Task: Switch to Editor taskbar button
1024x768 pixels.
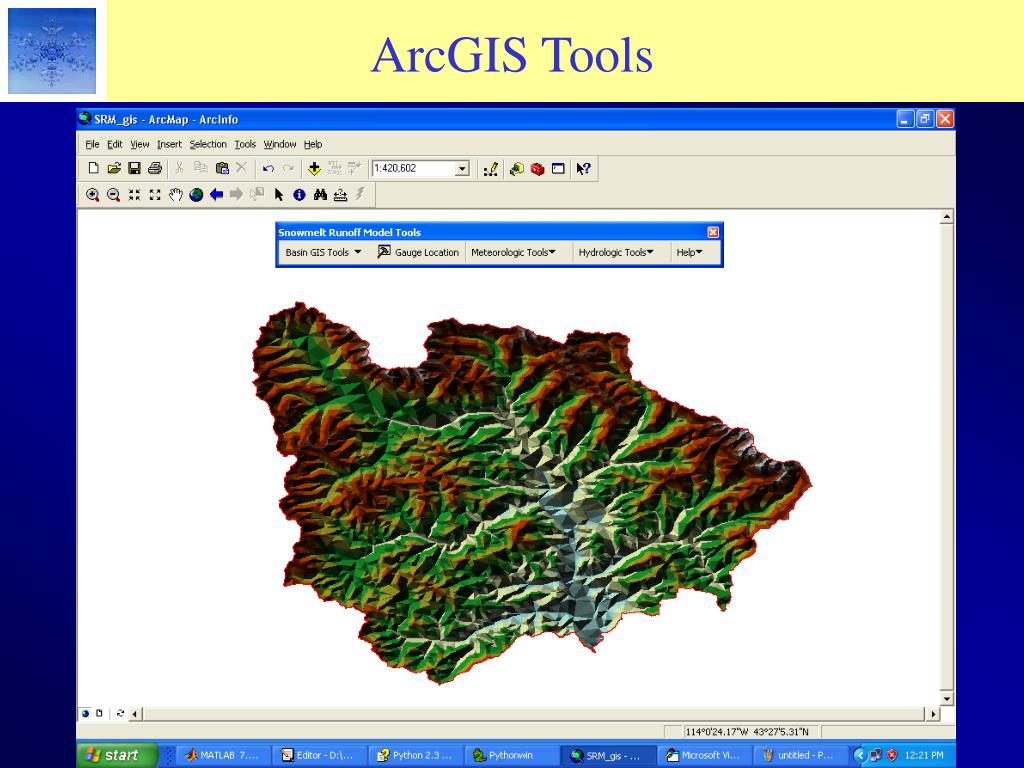Action: click(318, 755)
